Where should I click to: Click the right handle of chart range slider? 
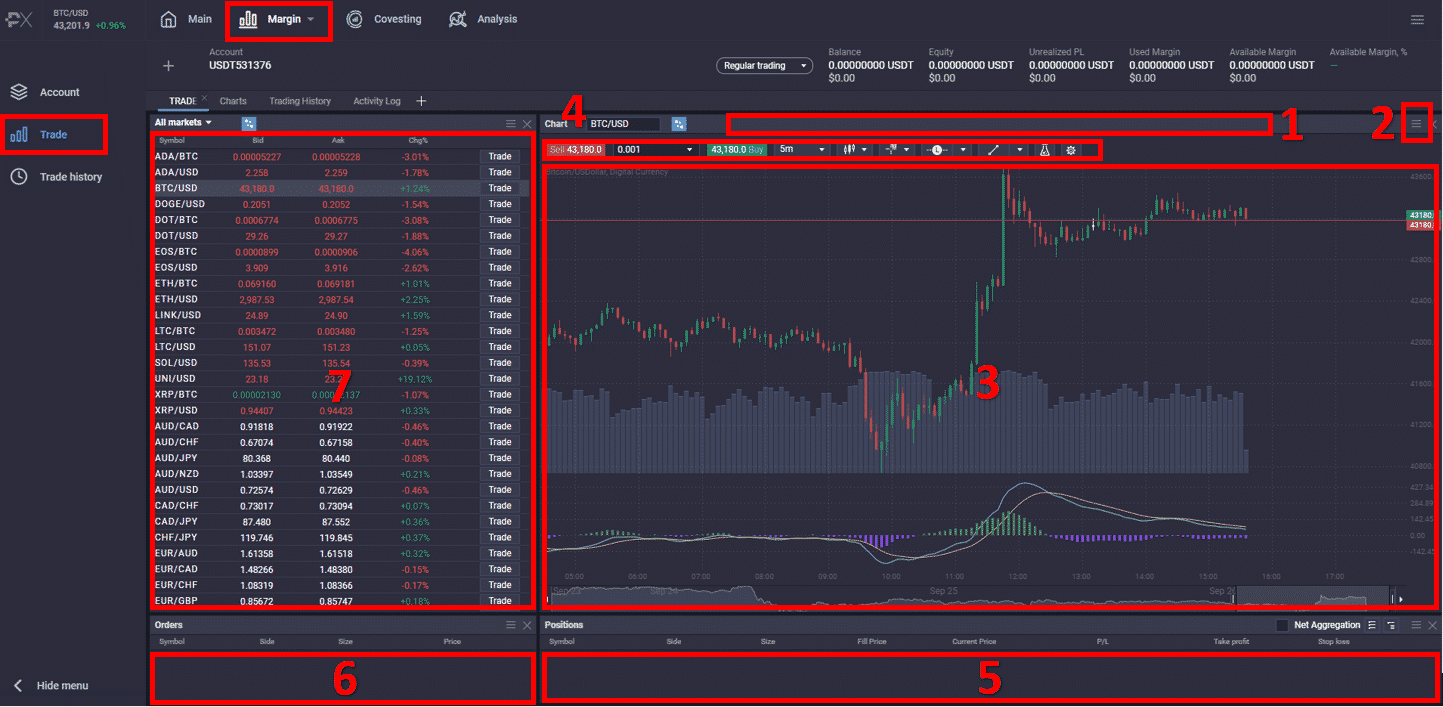tap(1389, 599)
